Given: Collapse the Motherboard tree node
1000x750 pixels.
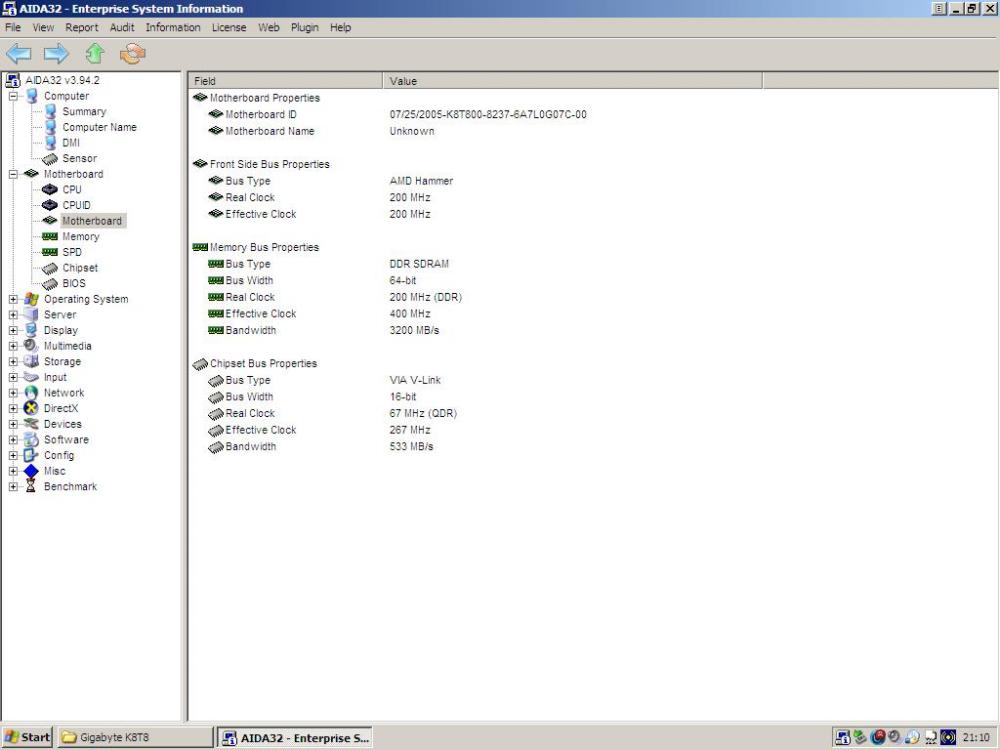Looking at the screenshot, I should (13, 174).
